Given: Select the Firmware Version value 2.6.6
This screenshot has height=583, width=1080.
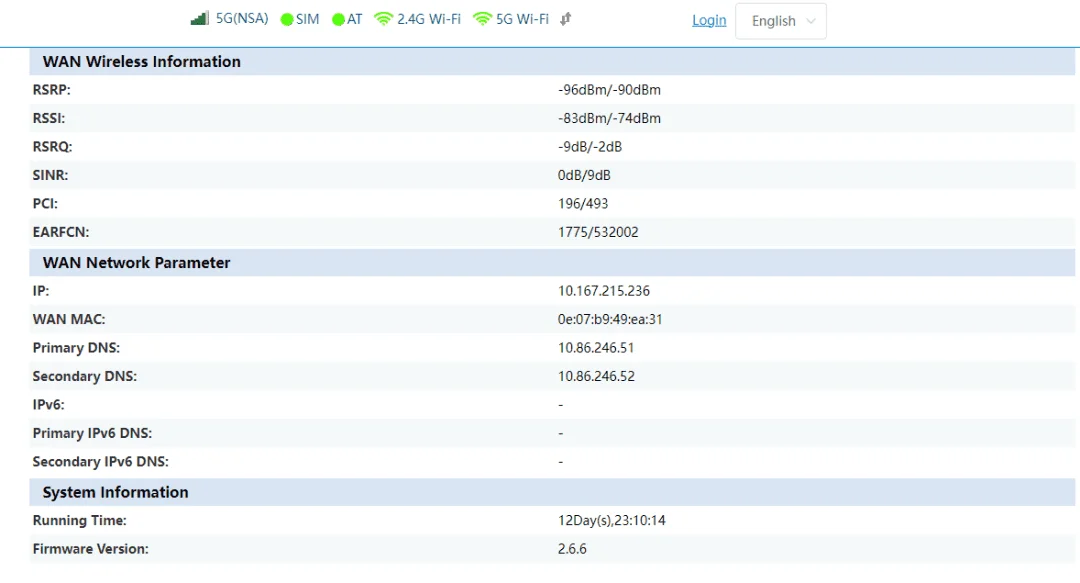Looking at the screenshot, I should tap(572, 549).
